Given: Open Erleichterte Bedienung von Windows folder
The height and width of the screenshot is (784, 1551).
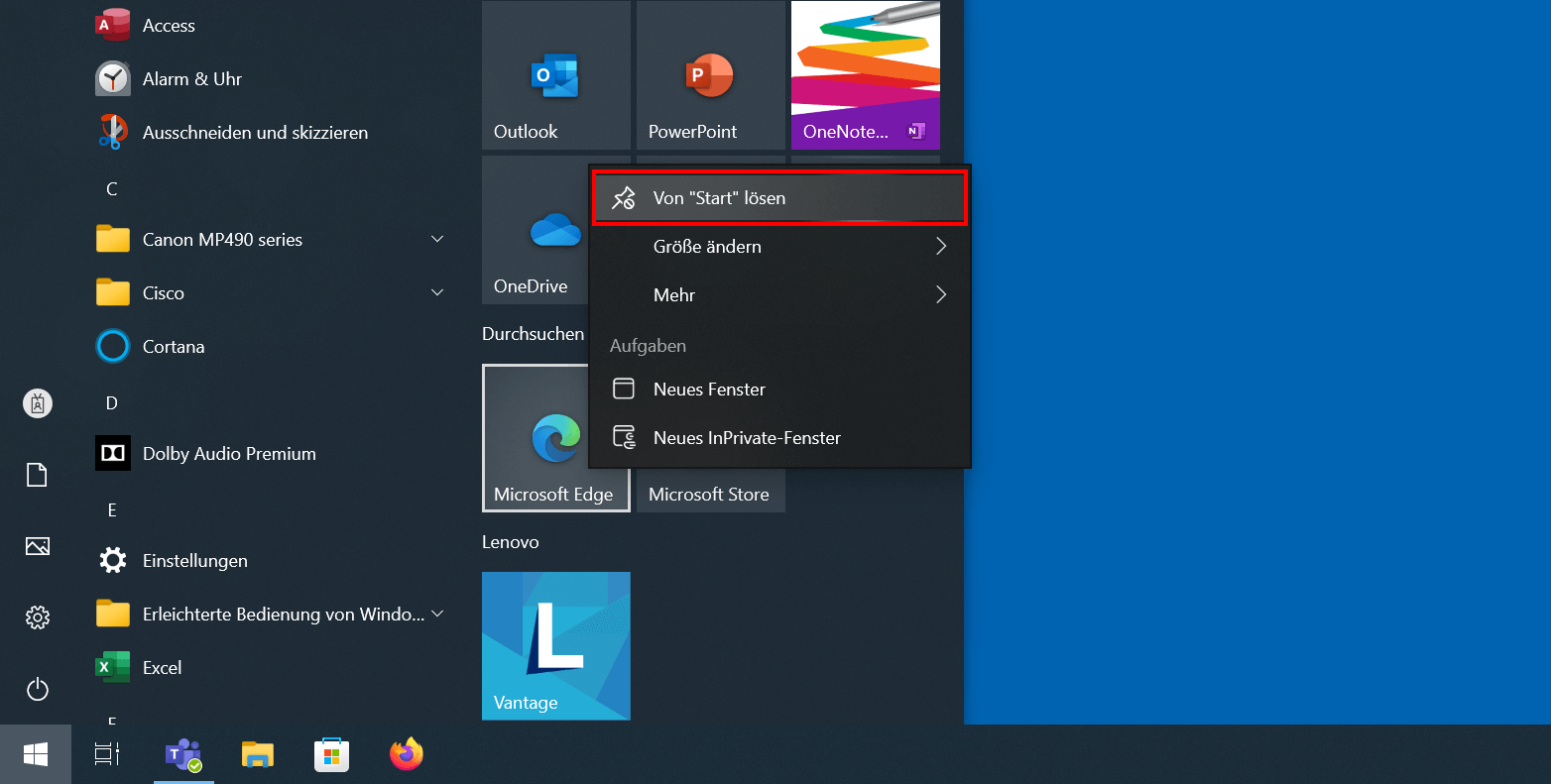Looking at the screenshot, I should click(268, 615).
